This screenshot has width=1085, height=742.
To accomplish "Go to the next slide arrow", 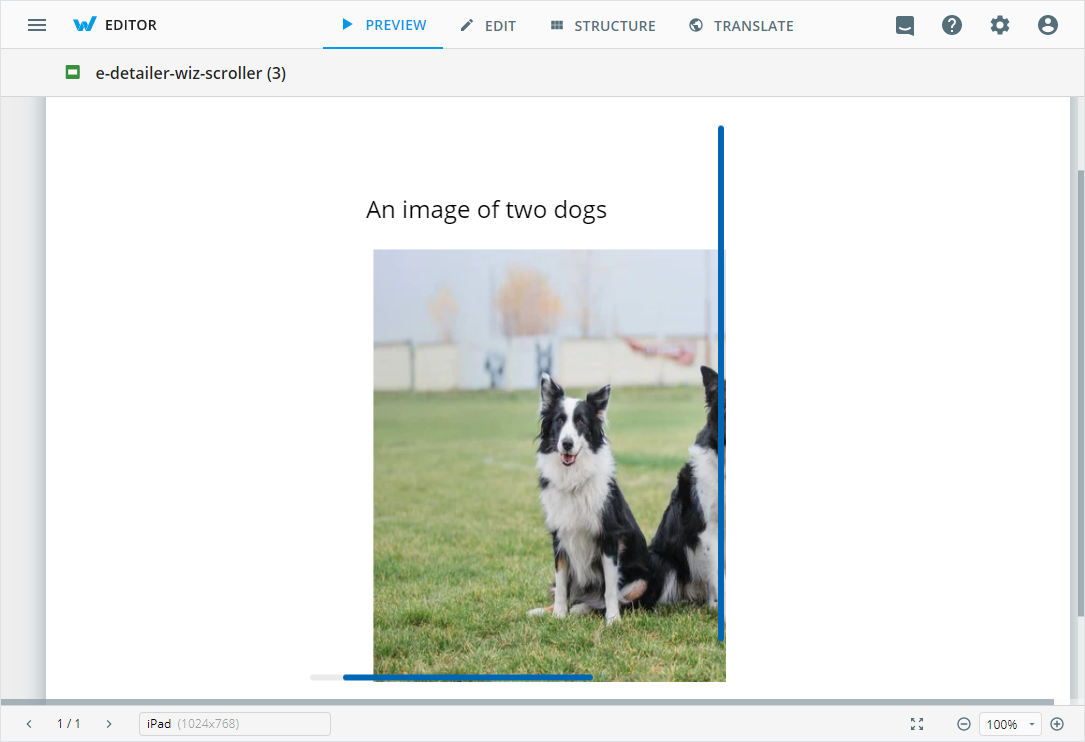I will click(108, 724).
